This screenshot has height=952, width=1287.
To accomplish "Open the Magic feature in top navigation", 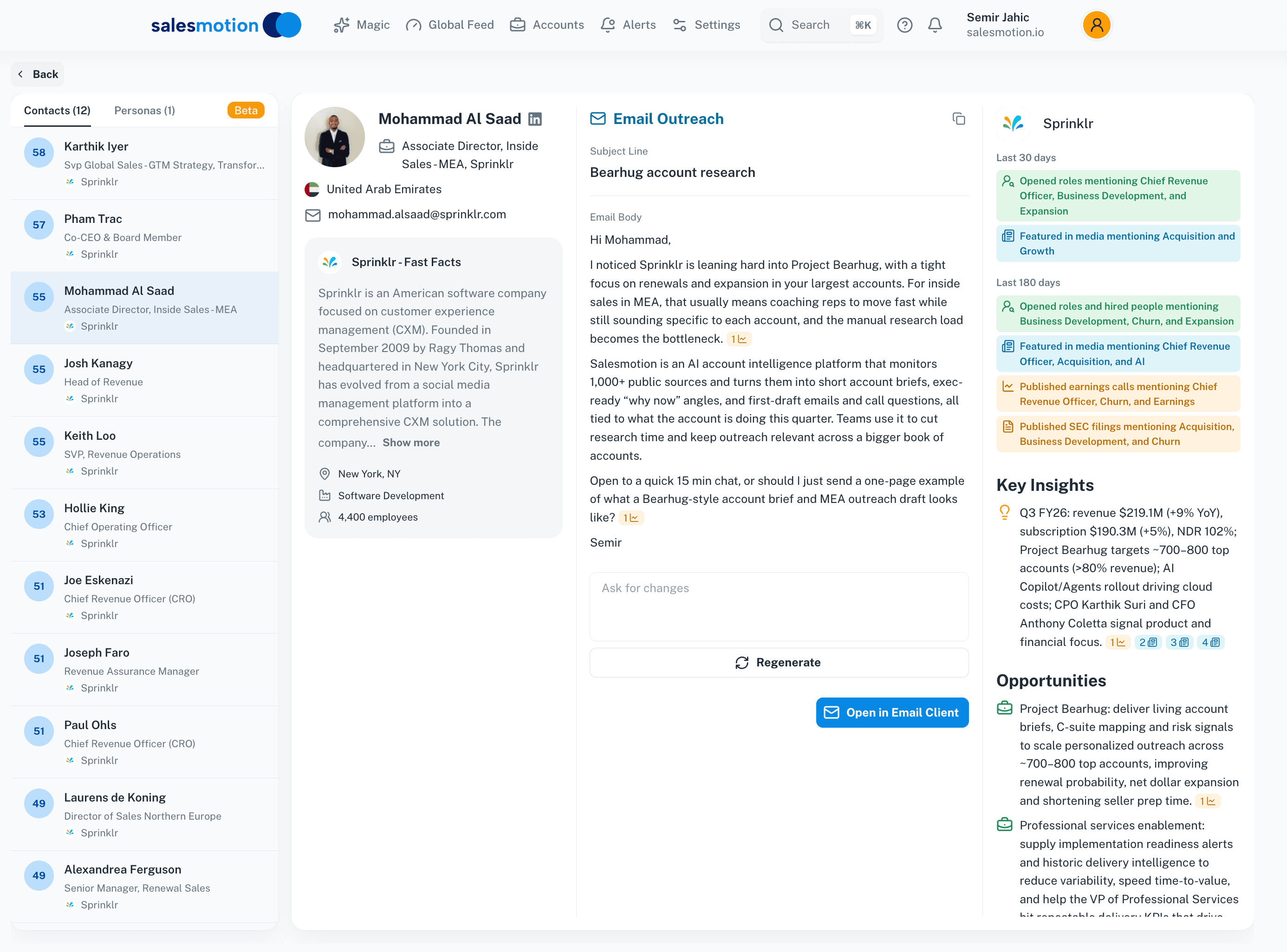I will pos(361,25).
